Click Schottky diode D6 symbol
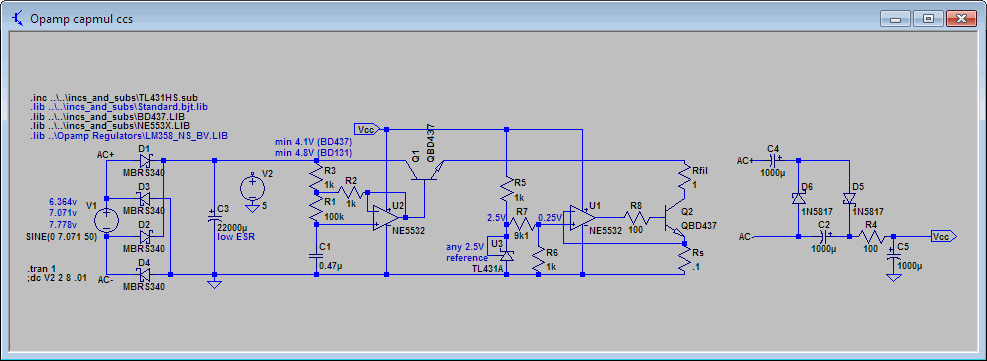The width and height of the screenshot is (987, 361). tap(798, 199)
